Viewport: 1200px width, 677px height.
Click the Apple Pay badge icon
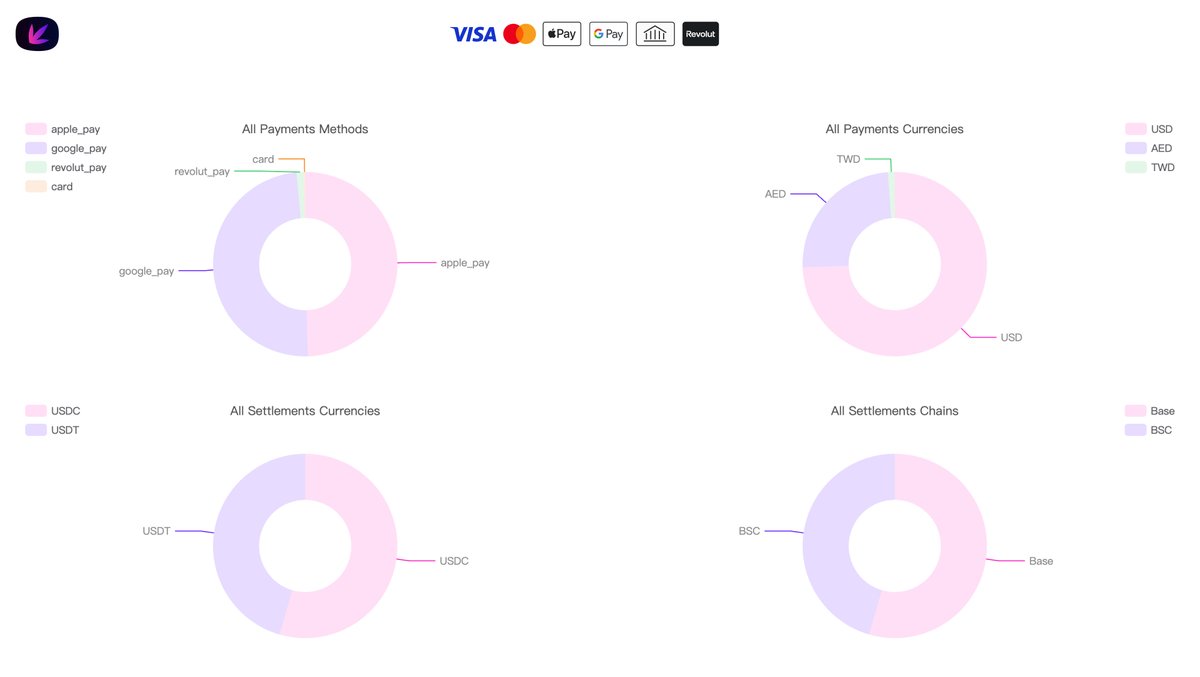point(562,34)
